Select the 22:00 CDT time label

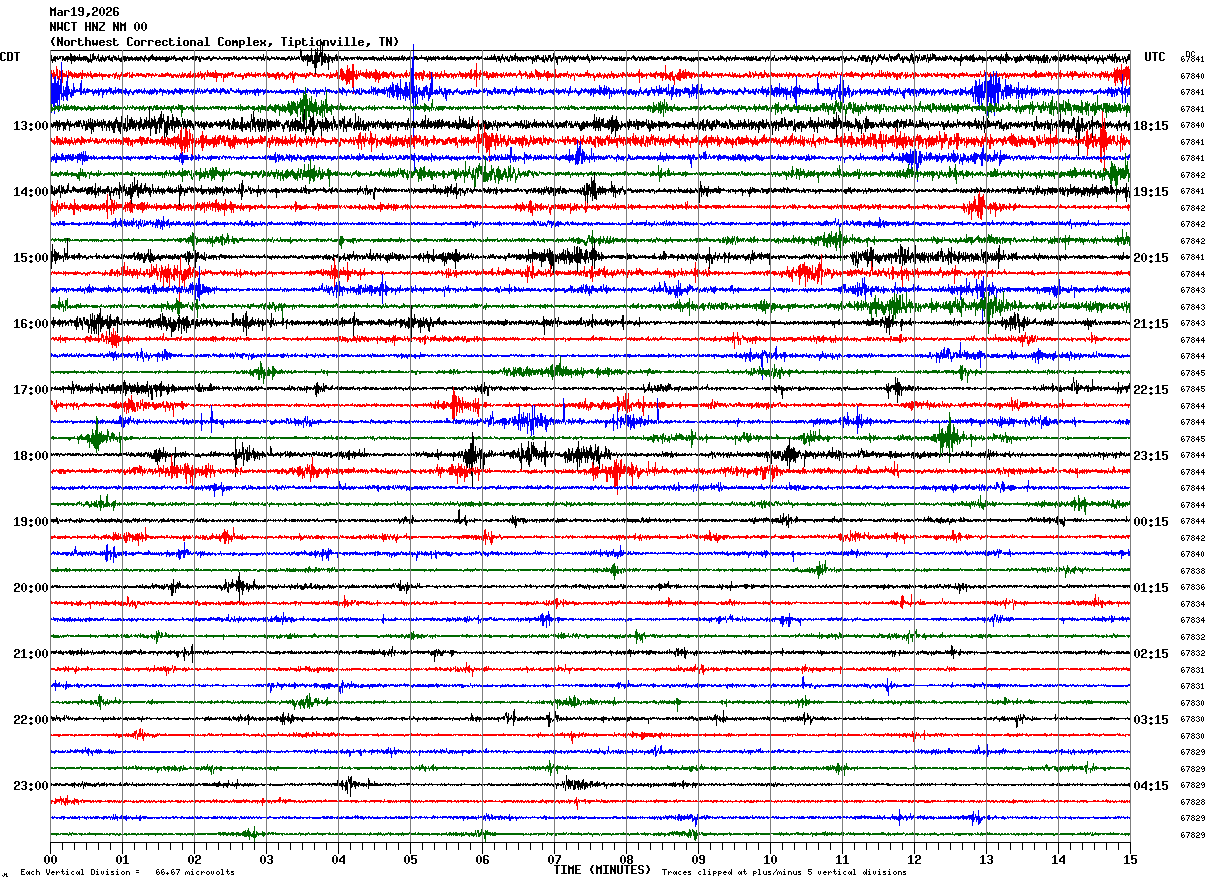[31, 720]
